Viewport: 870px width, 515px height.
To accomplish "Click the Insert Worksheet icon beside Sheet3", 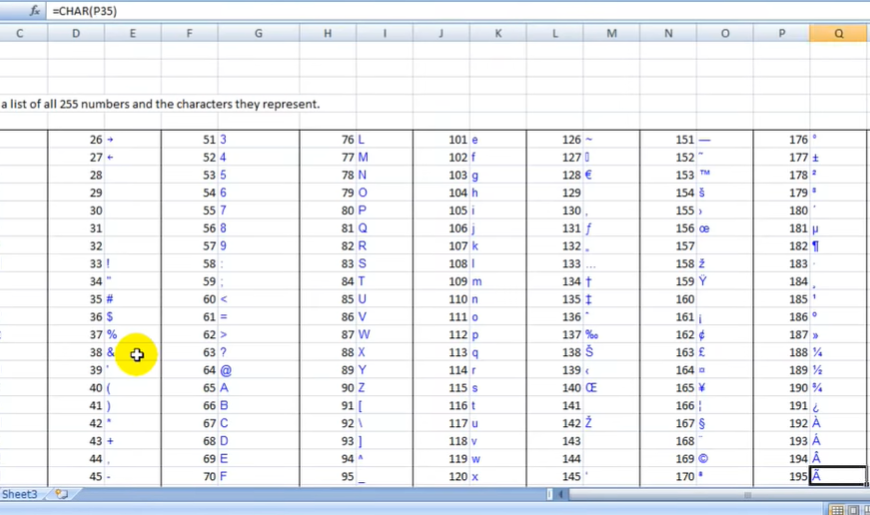I will click(x=61, y=494).
